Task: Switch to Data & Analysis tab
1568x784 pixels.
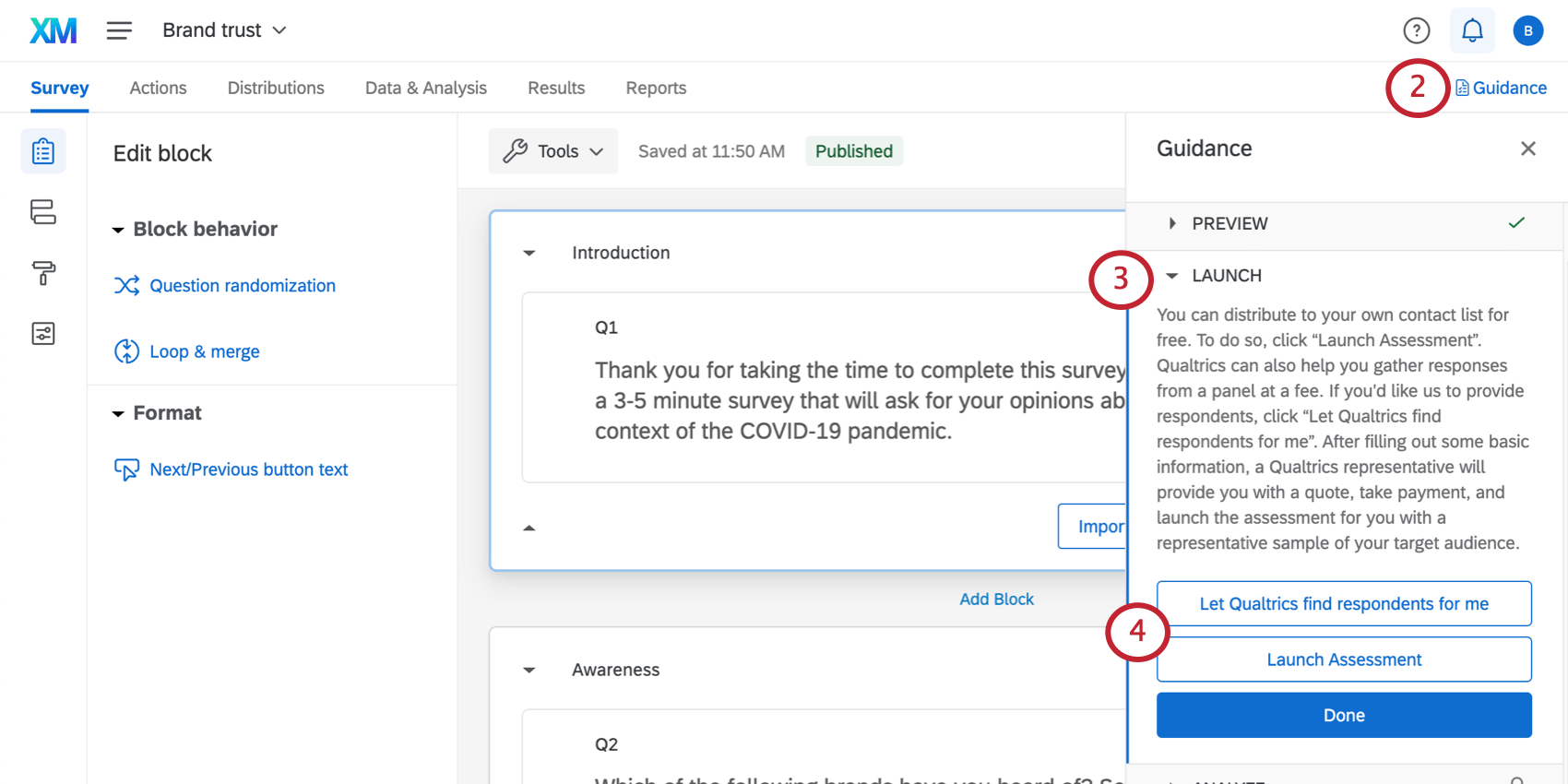Action: coord(425,88)
